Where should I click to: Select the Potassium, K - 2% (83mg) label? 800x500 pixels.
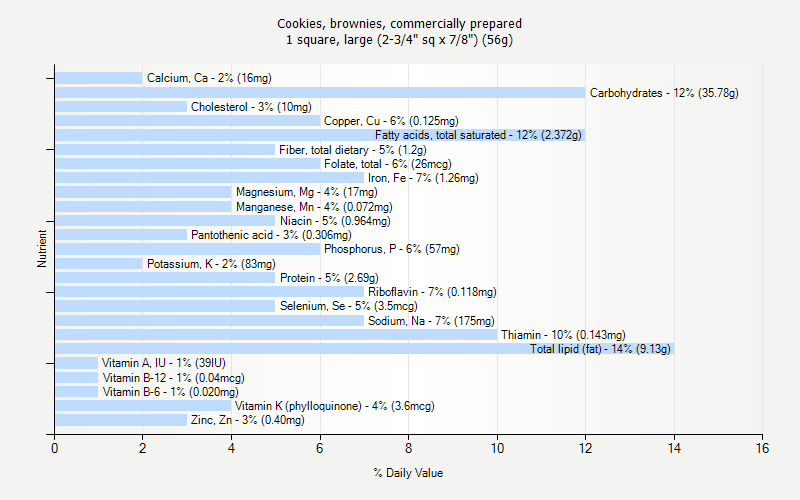(x=211, y=264)
